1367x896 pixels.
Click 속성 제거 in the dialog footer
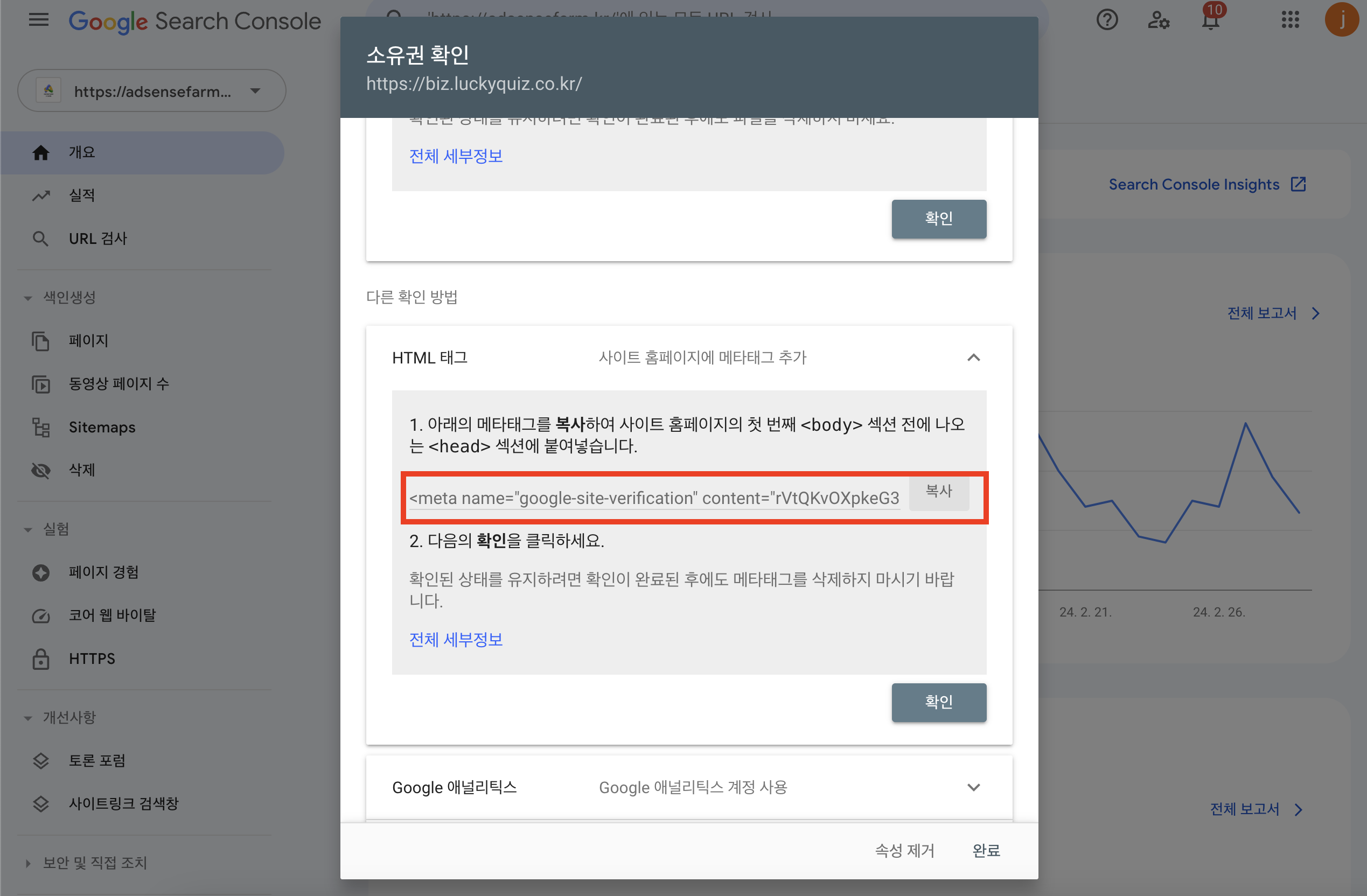pos(905,851)
